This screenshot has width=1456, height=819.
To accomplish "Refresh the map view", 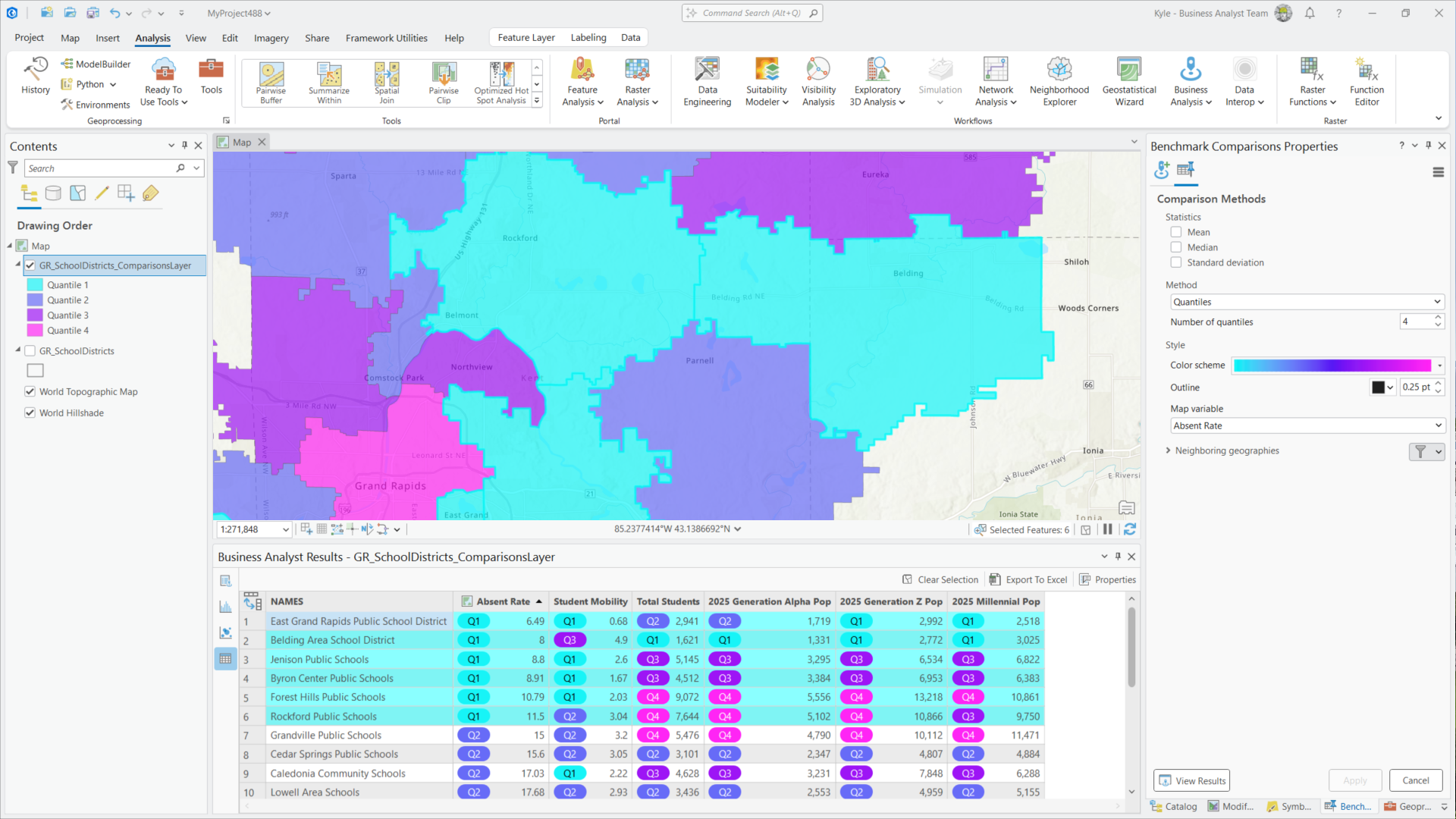I will 1129,529.
